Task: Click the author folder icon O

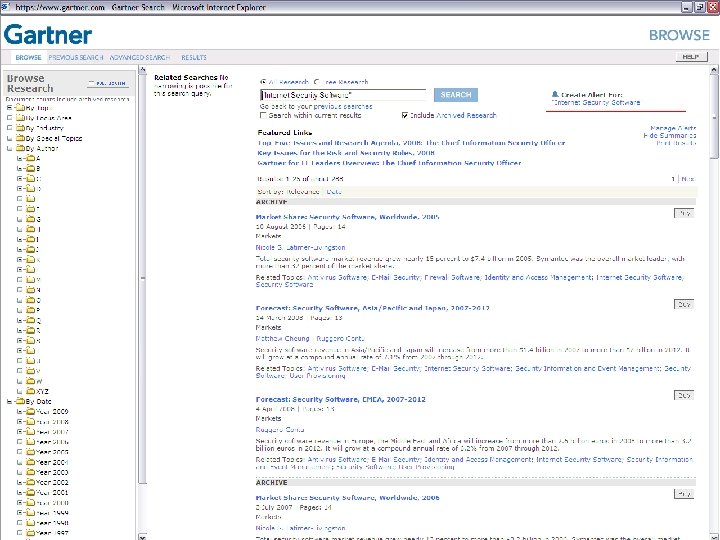Action: tap(30, 300)
